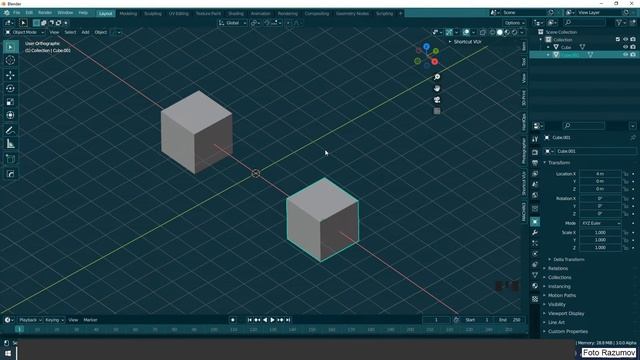Open the Material properties tab

pos(535,286)
